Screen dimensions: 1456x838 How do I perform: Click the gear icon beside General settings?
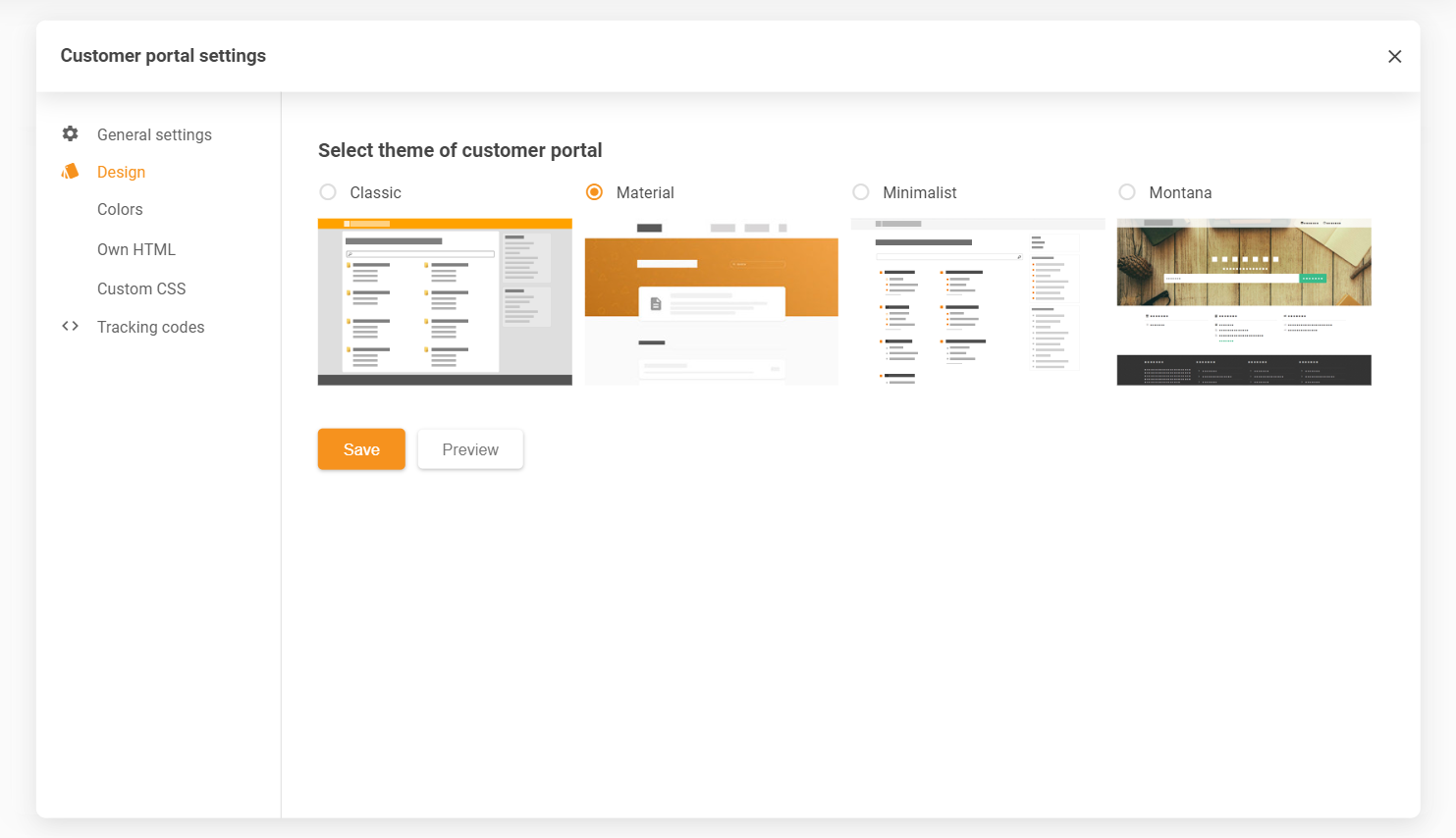pos(70,133)
